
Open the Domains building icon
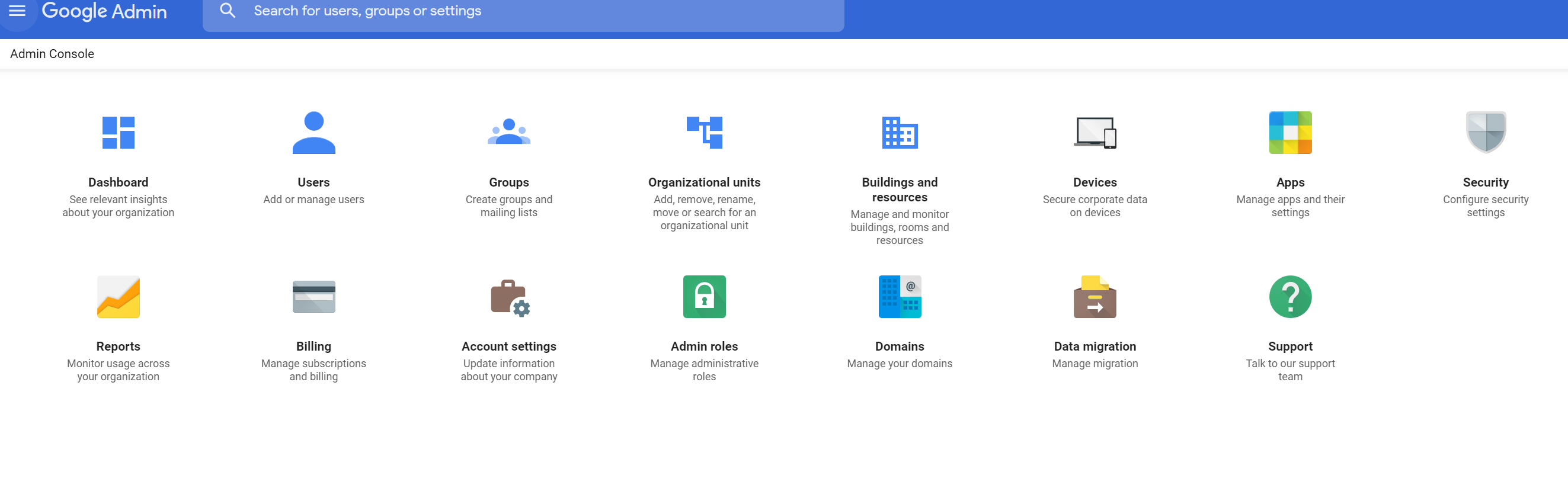[900, 297]
